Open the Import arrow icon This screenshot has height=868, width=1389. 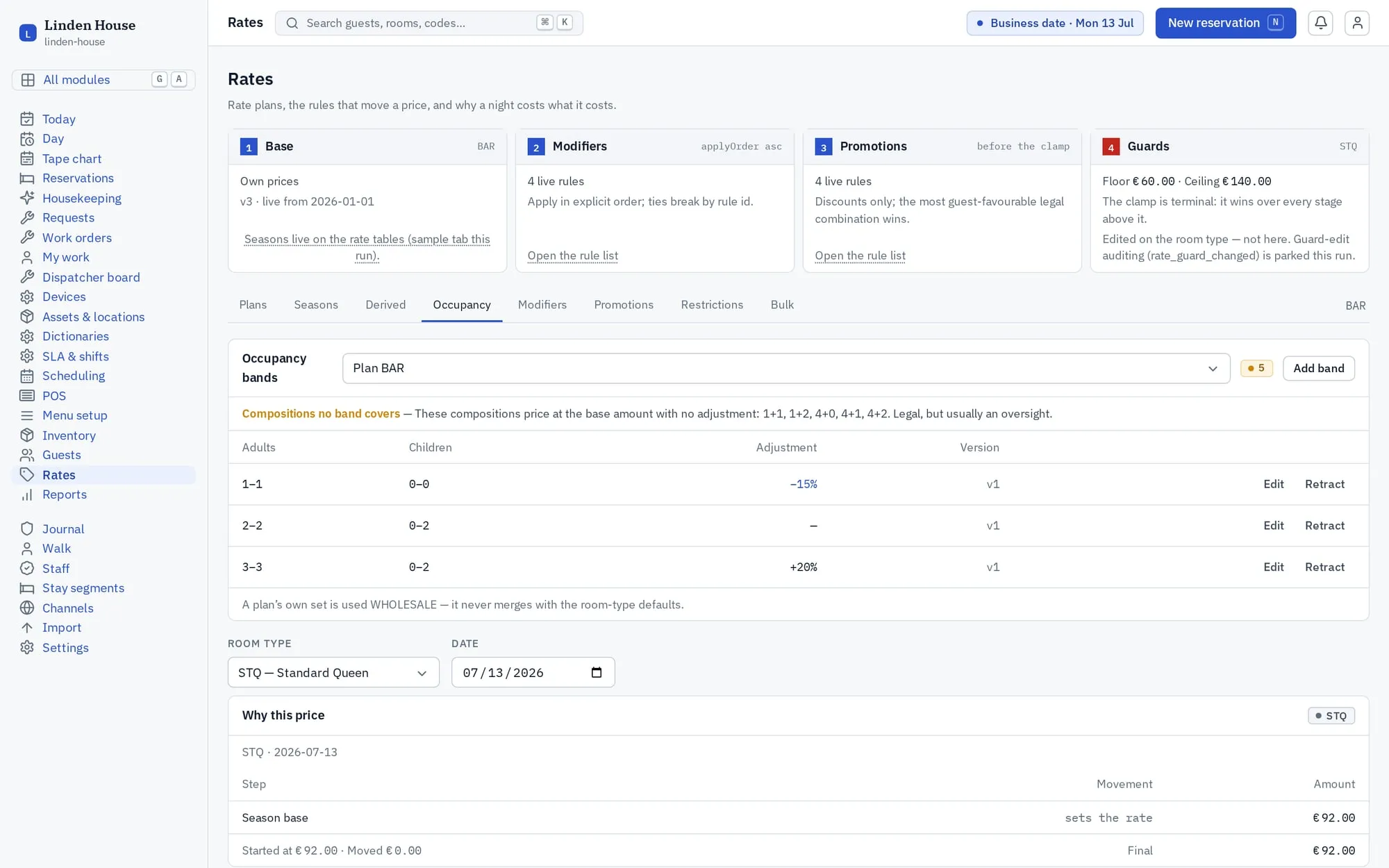pyautogui.click(x=27, y=627)
